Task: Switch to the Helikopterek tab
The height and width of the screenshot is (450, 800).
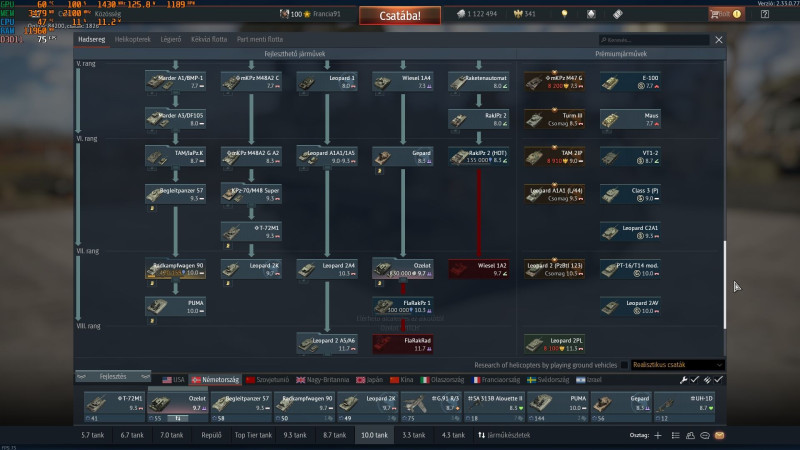Action: pyautogui.click(x=133, y=39)
